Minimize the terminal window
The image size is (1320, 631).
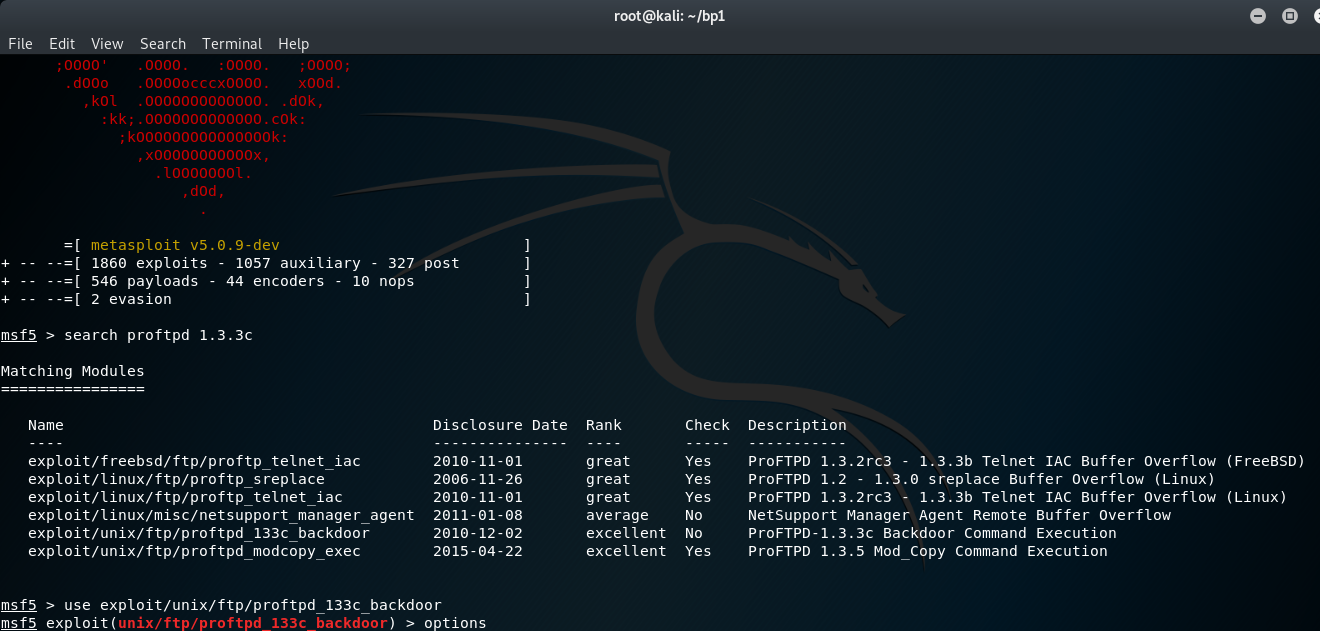click(1258, 16)
